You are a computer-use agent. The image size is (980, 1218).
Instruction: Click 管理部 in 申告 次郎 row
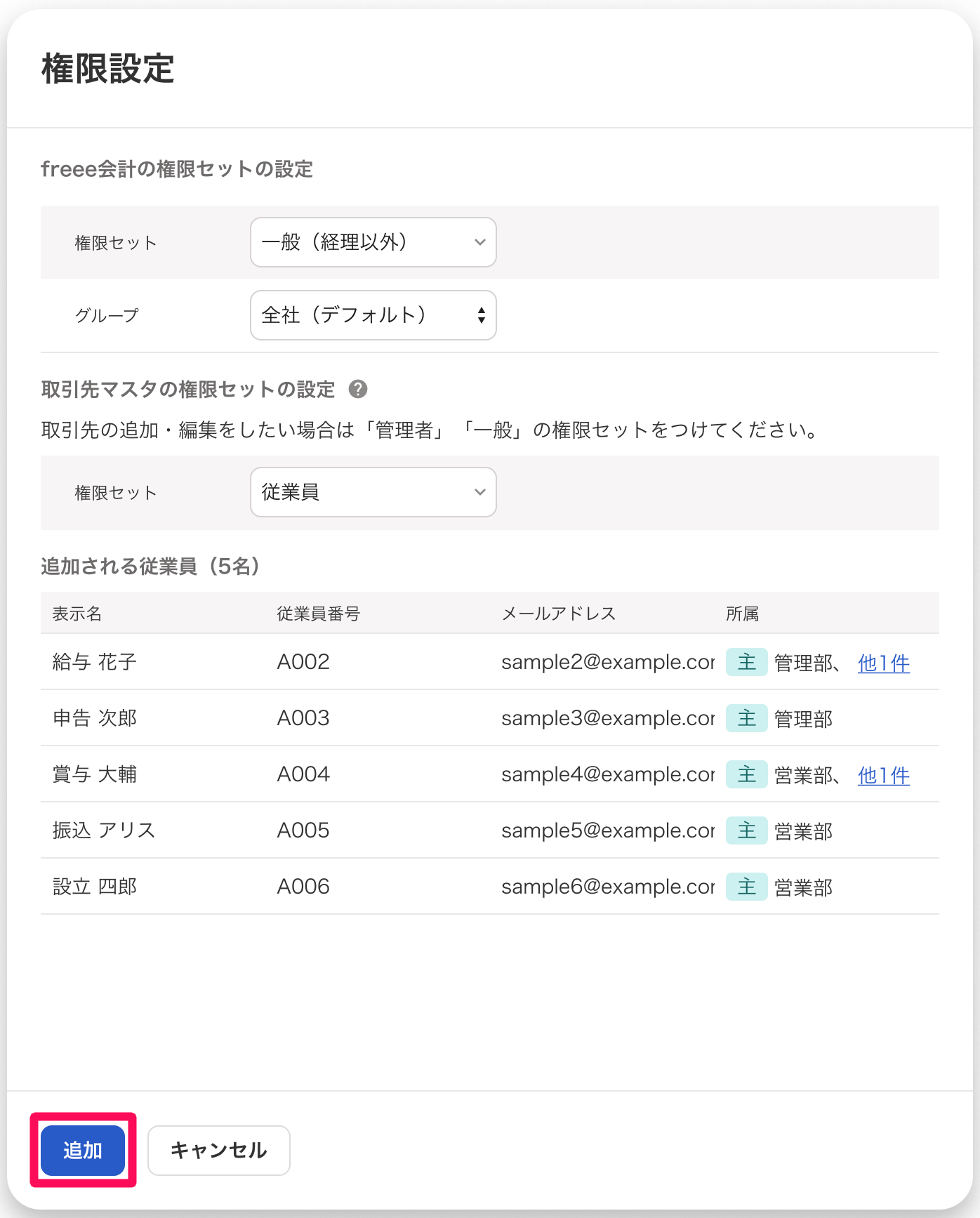(x=804, y=719)
